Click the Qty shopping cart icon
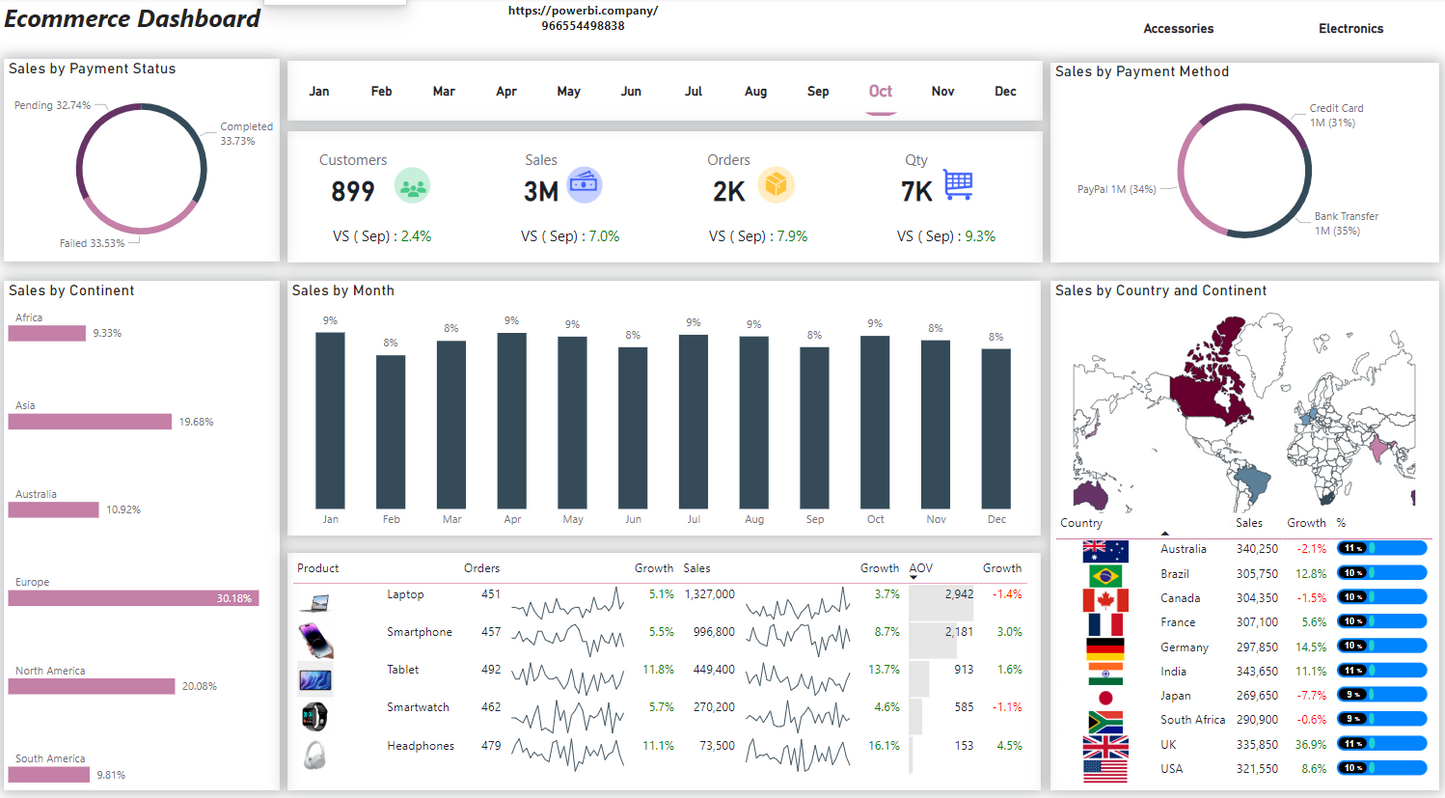The image size is (1445, 798). pos(957,185)
